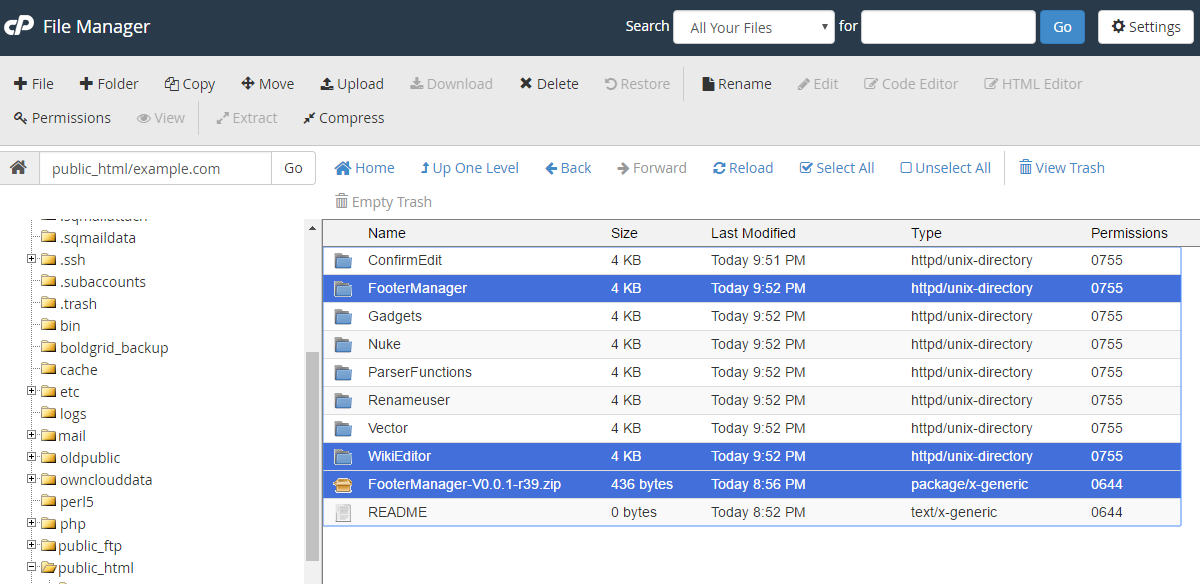
Task: Expand the mail folder in tree
Action: pos(32,435)
